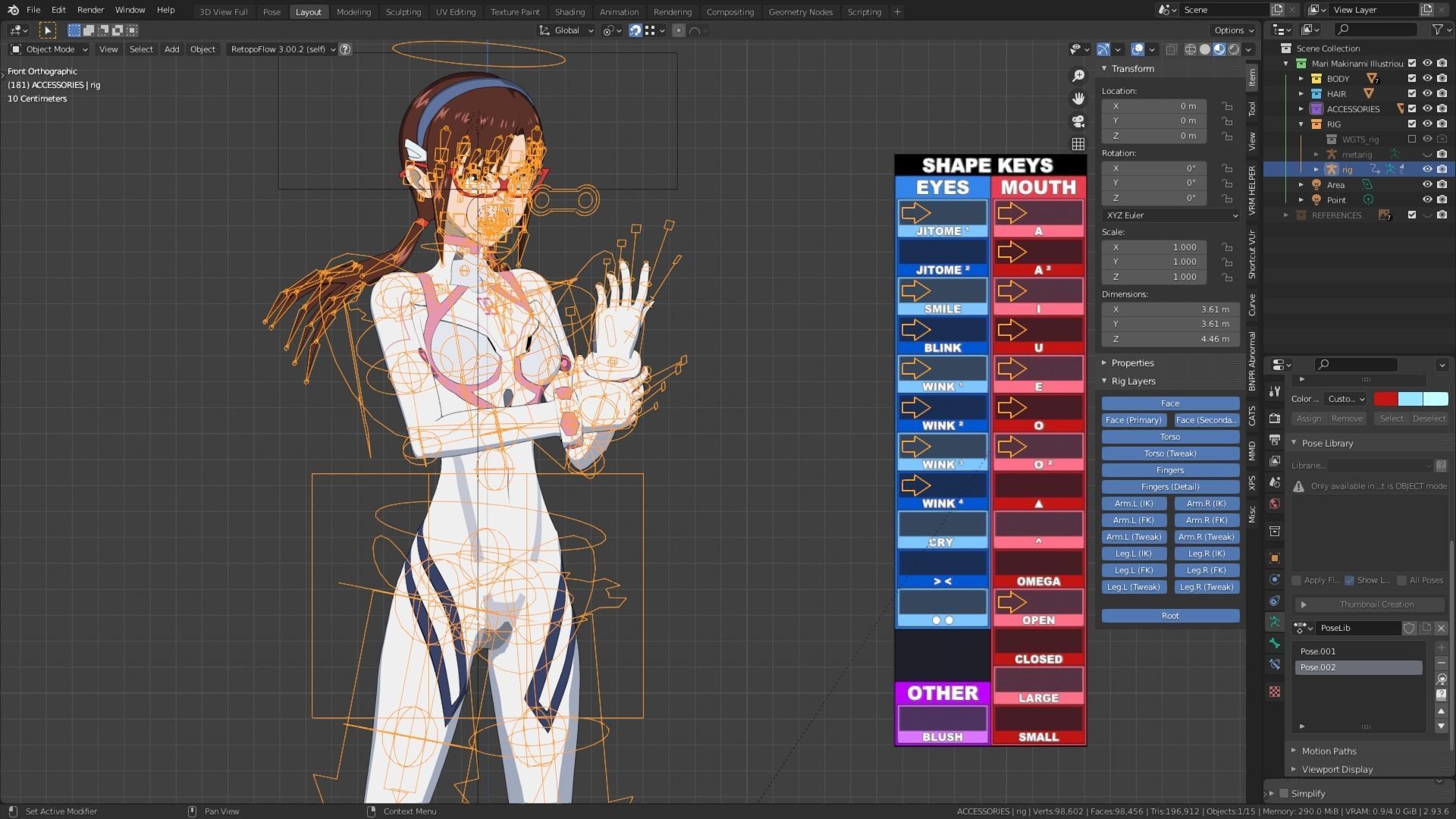Screen dimensions: 1456x819
Task: Toggle Show L... checkbox in Pose Library
Action: pyautogui.click(x=1349, y=580)
